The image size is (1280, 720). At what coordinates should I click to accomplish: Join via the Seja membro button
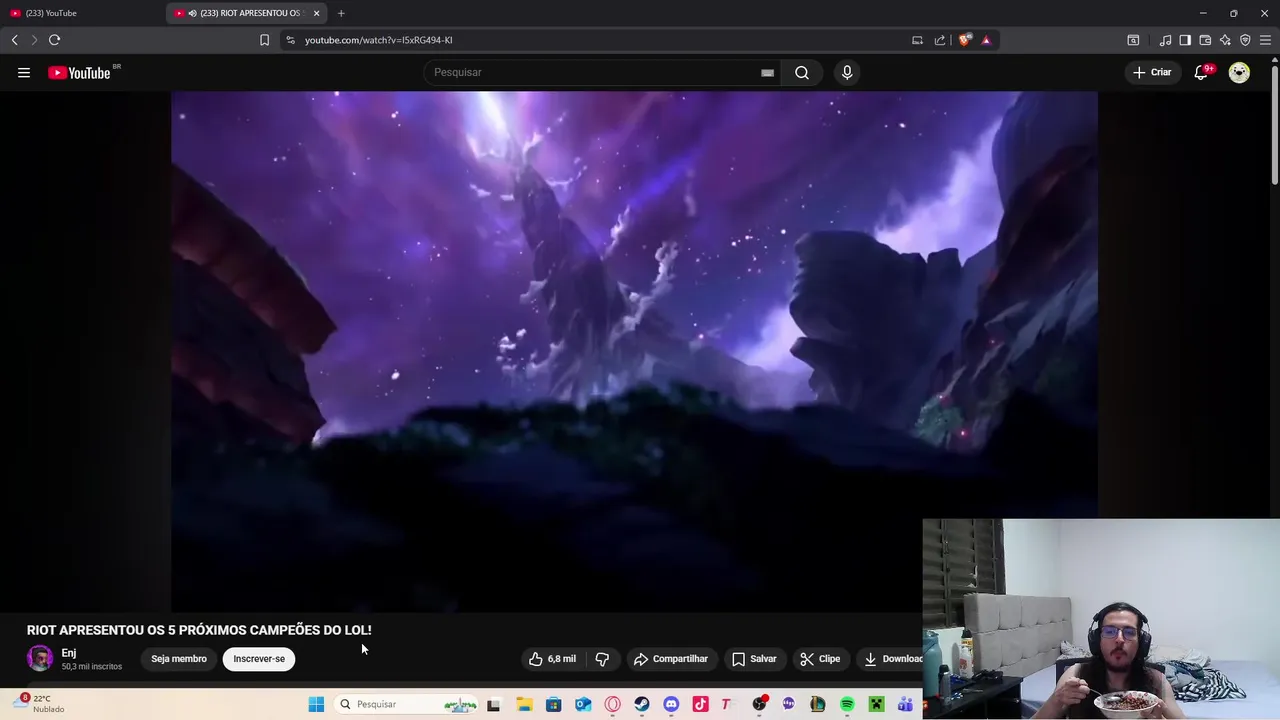click(x=179, y=659)
